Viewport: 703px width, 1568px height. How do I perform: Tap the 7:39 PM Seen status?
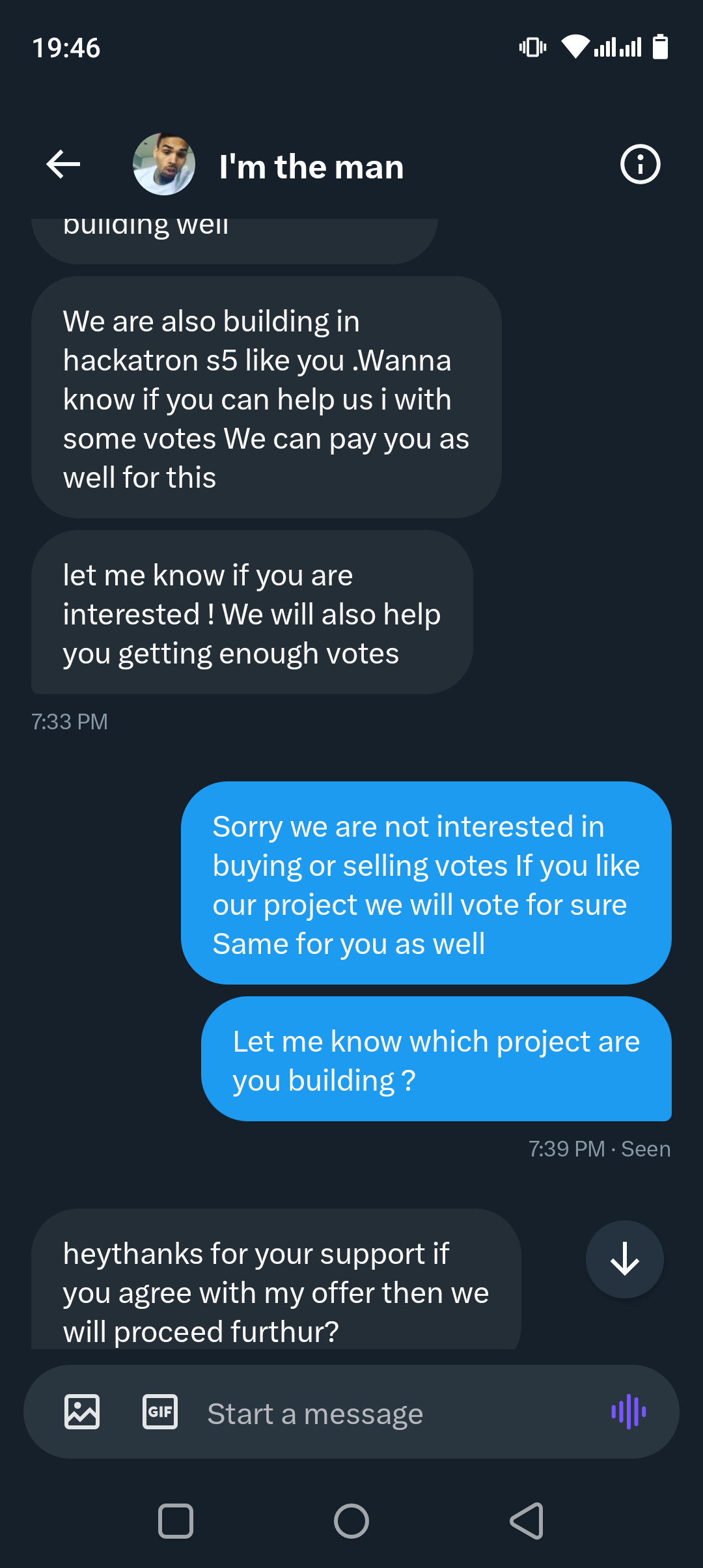coord(599,1149)
